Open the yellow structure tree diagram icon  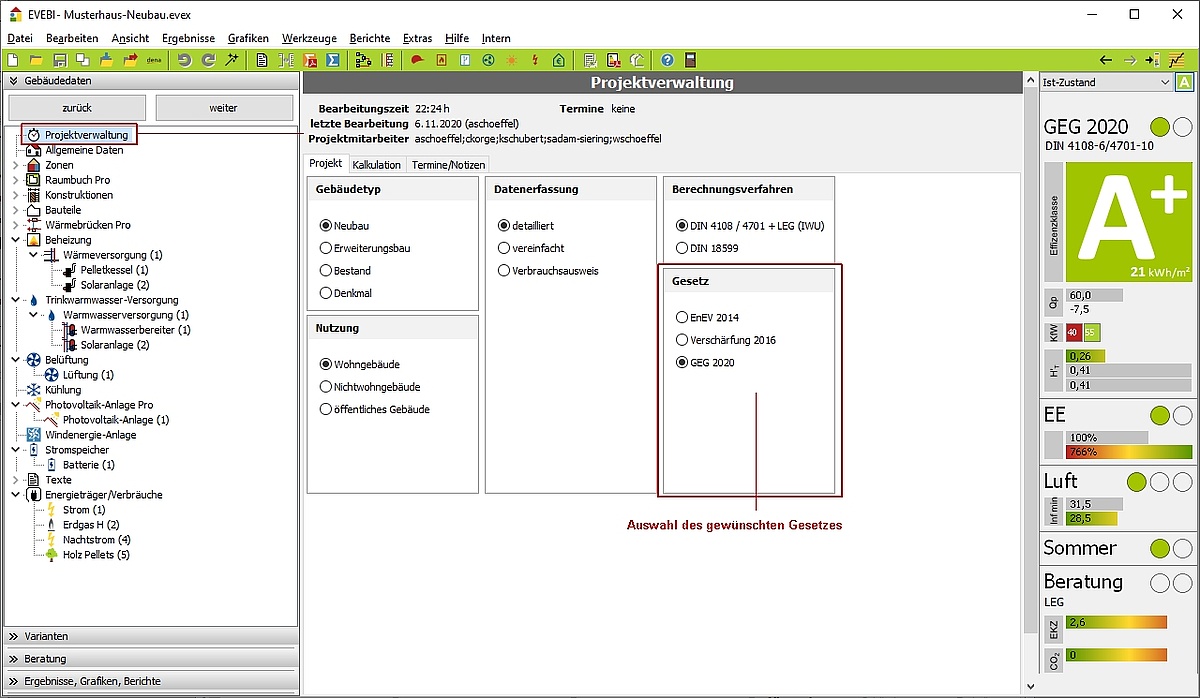(363, 60)
